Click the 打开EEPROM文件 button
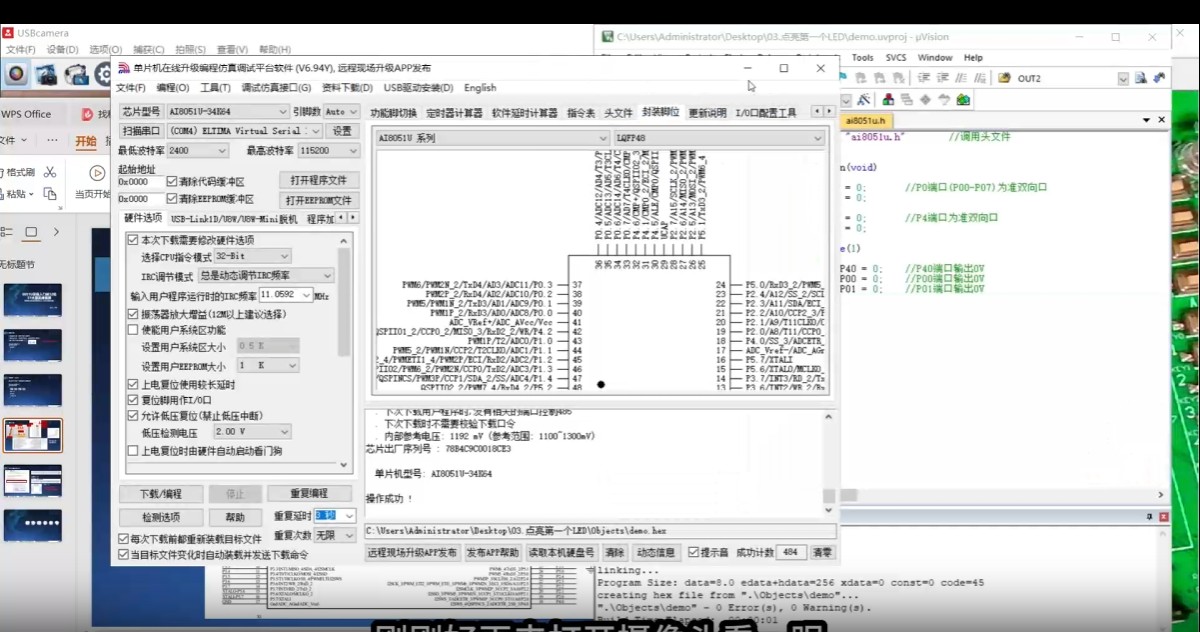 pos(318,200)
